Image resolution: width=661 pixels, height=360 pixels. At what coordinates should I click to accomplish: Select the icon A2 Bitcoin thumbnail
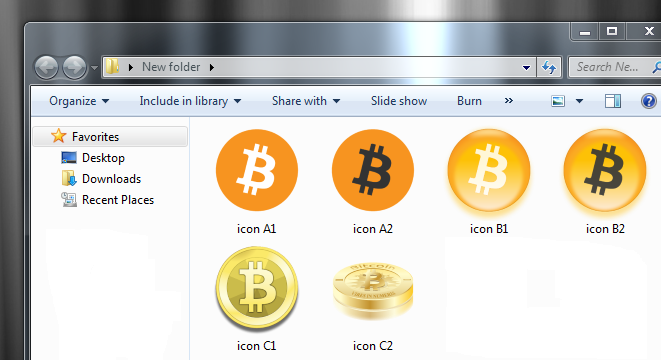pos(373,170)
